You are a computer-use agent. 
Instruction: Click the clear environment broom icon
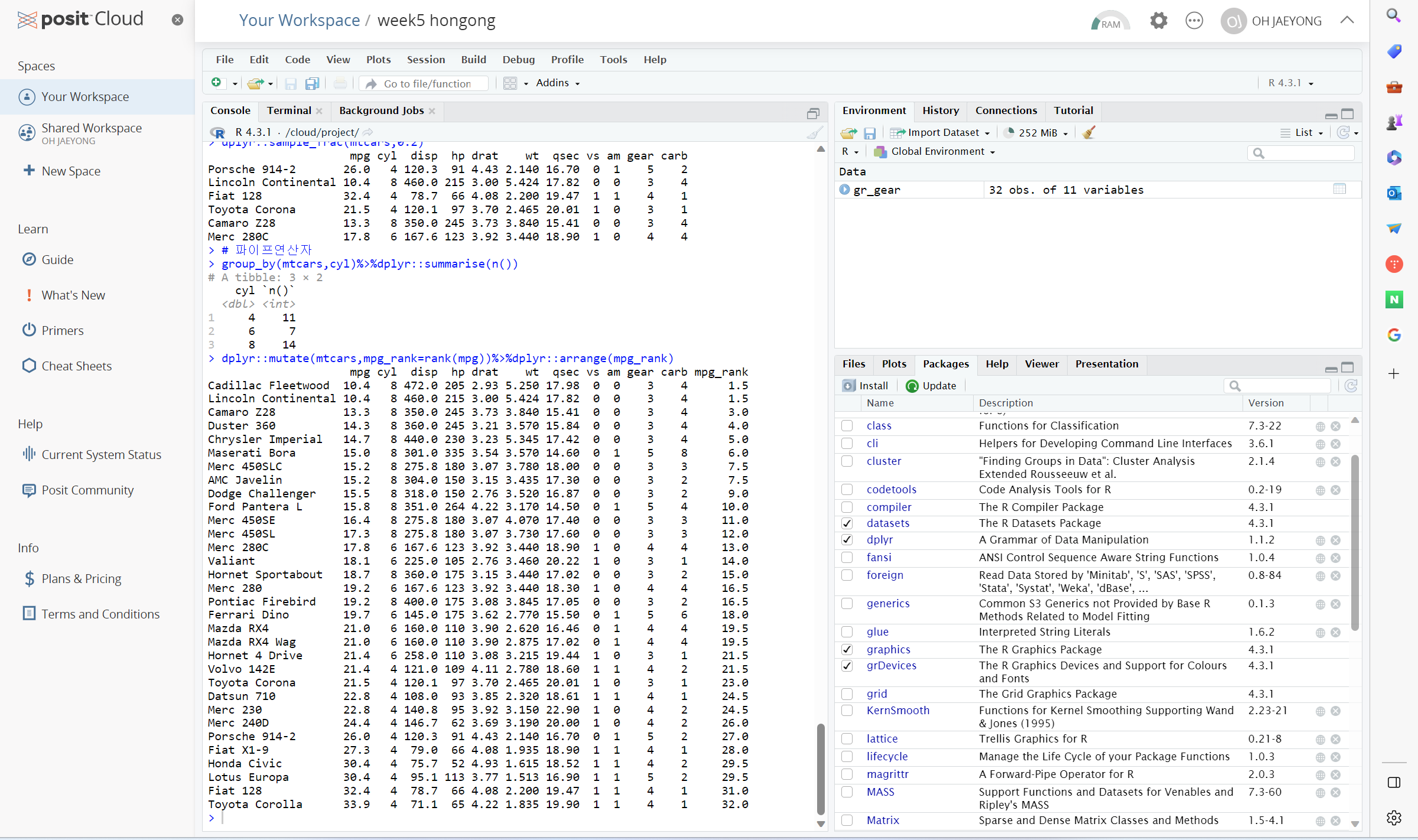1089,132
